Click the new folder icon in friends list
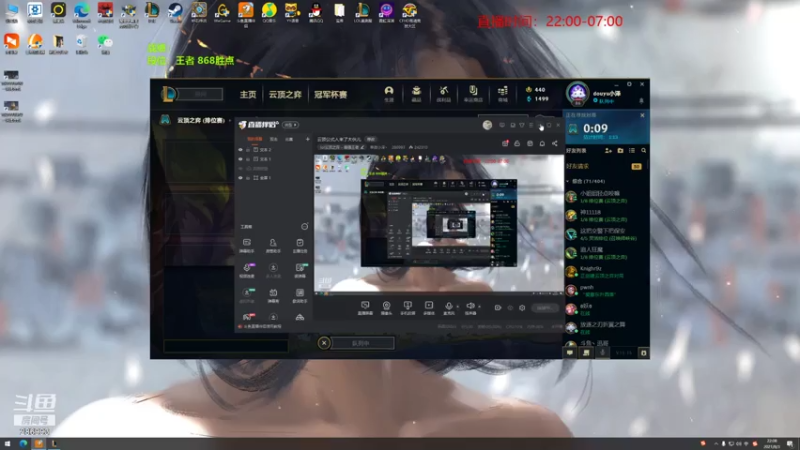 coord(620,151)
